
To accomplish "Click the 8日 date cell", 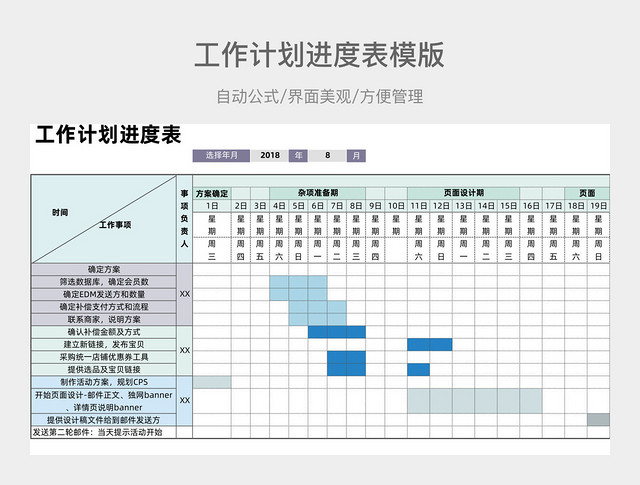I will tap(356, 206).
